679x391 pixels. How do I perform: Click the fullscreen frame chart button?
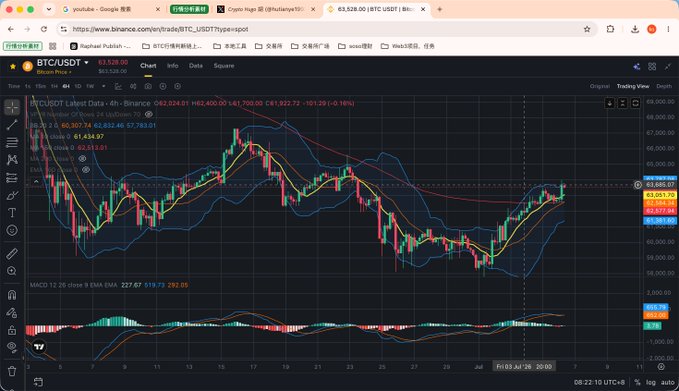635,103
